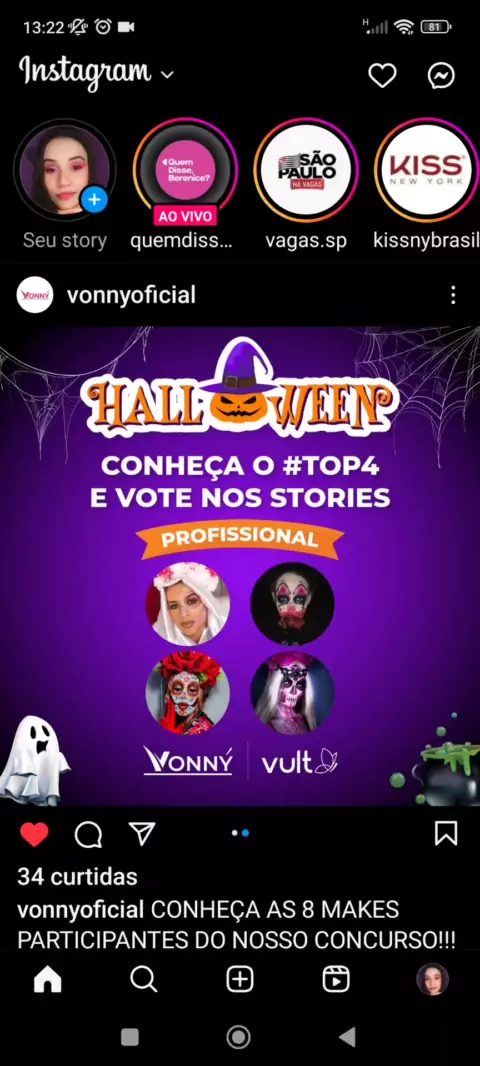Open Messenger direct messages icon
The width and height of the screenshot is (480, 1066).
(441, 75)
